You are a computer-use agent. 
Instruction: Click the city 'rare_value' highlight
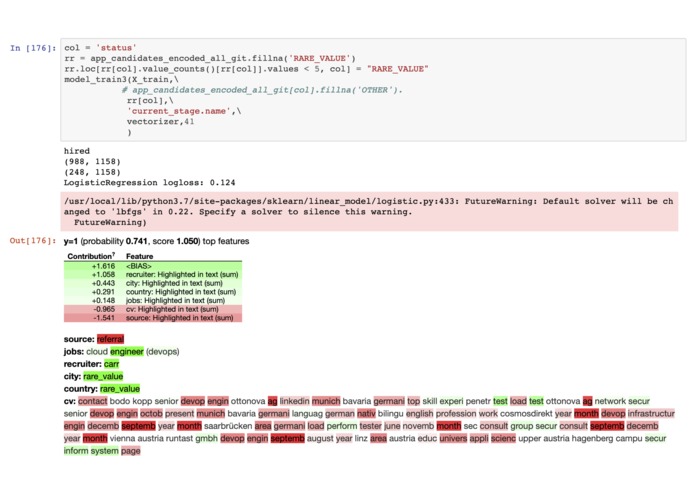pos(103,376)
